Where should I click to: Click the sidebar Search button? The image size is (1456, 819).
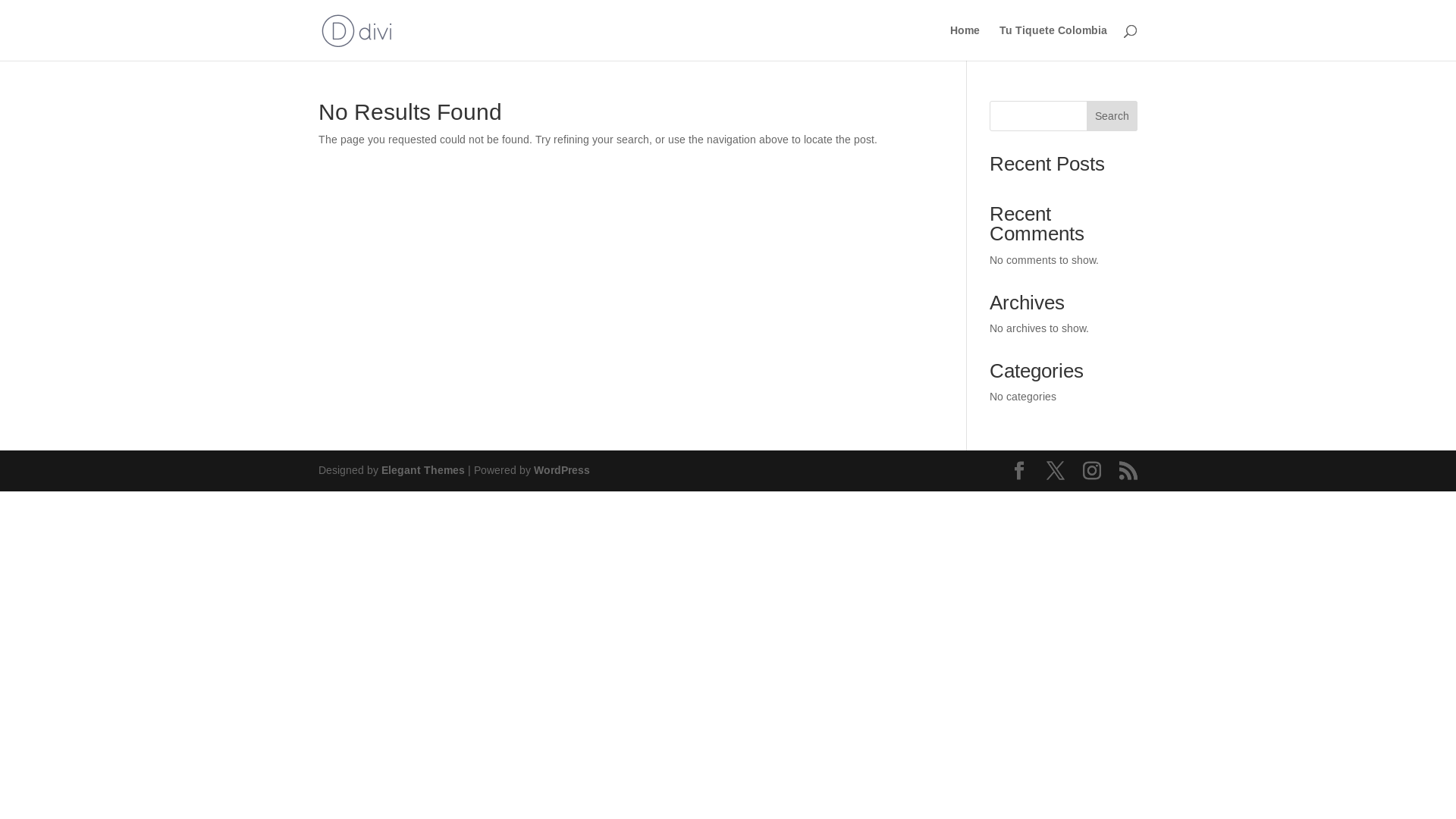click(1112, 116)
